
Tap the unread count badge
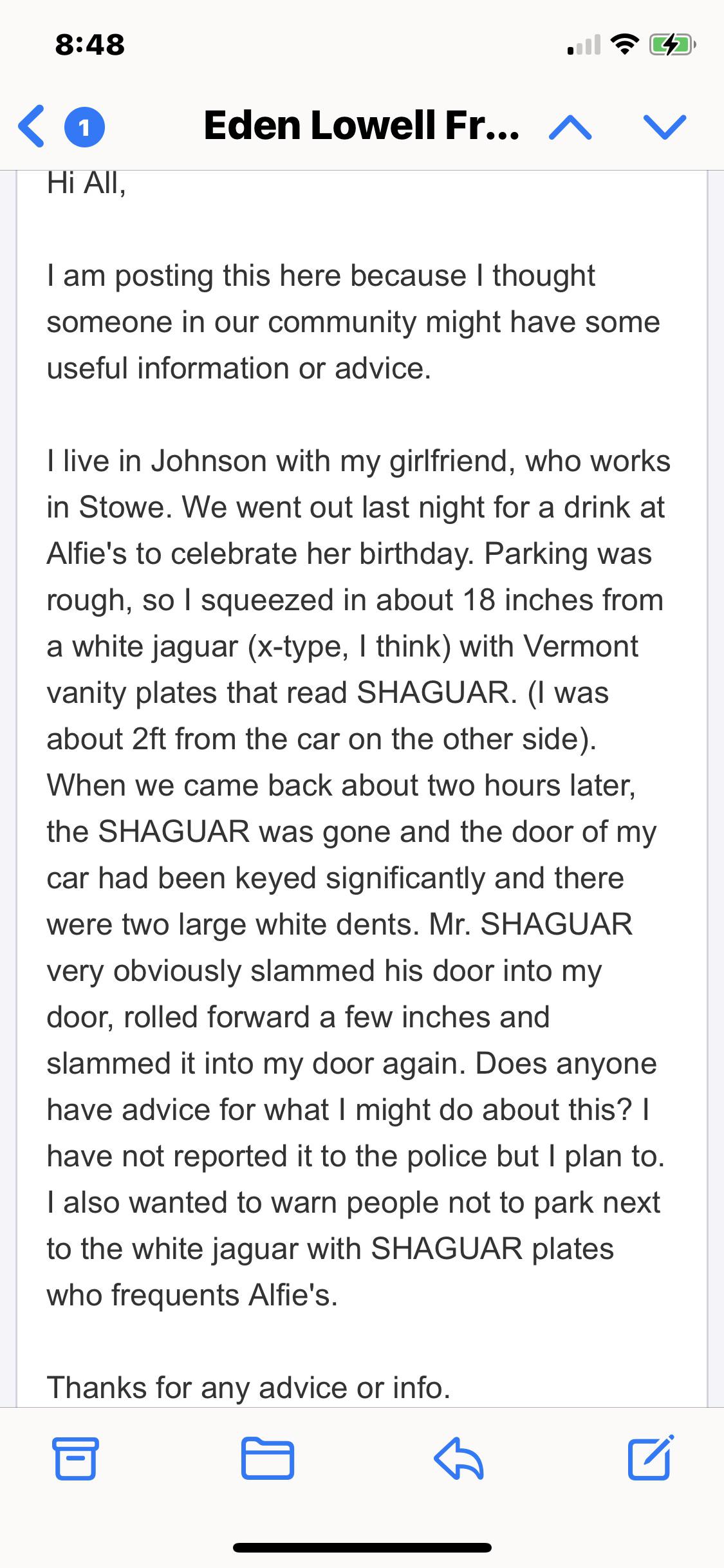click(x=84, y=127)
